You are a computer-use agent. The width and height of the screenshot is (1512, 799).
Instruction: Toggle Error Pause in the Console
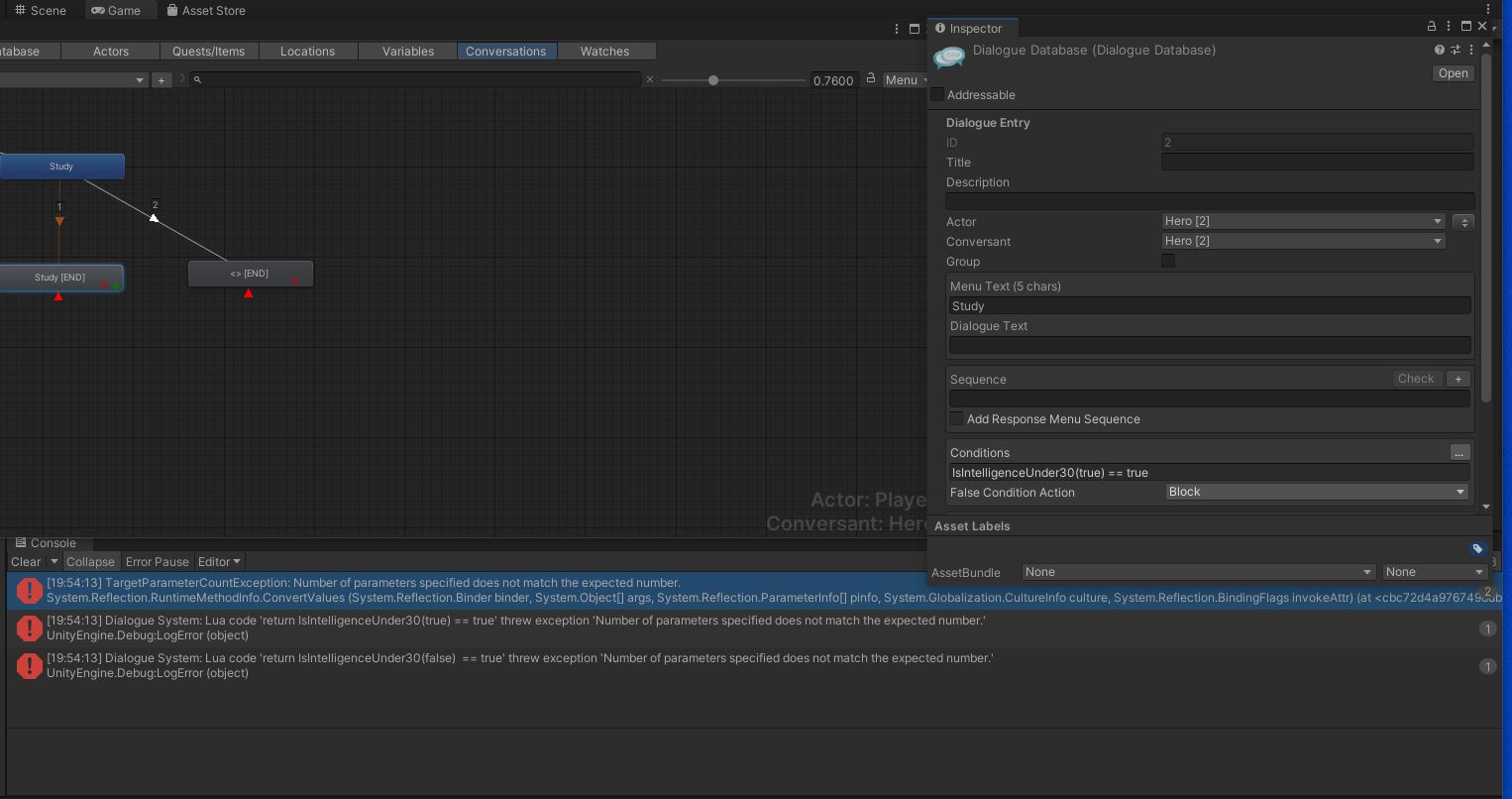[157, 561]
